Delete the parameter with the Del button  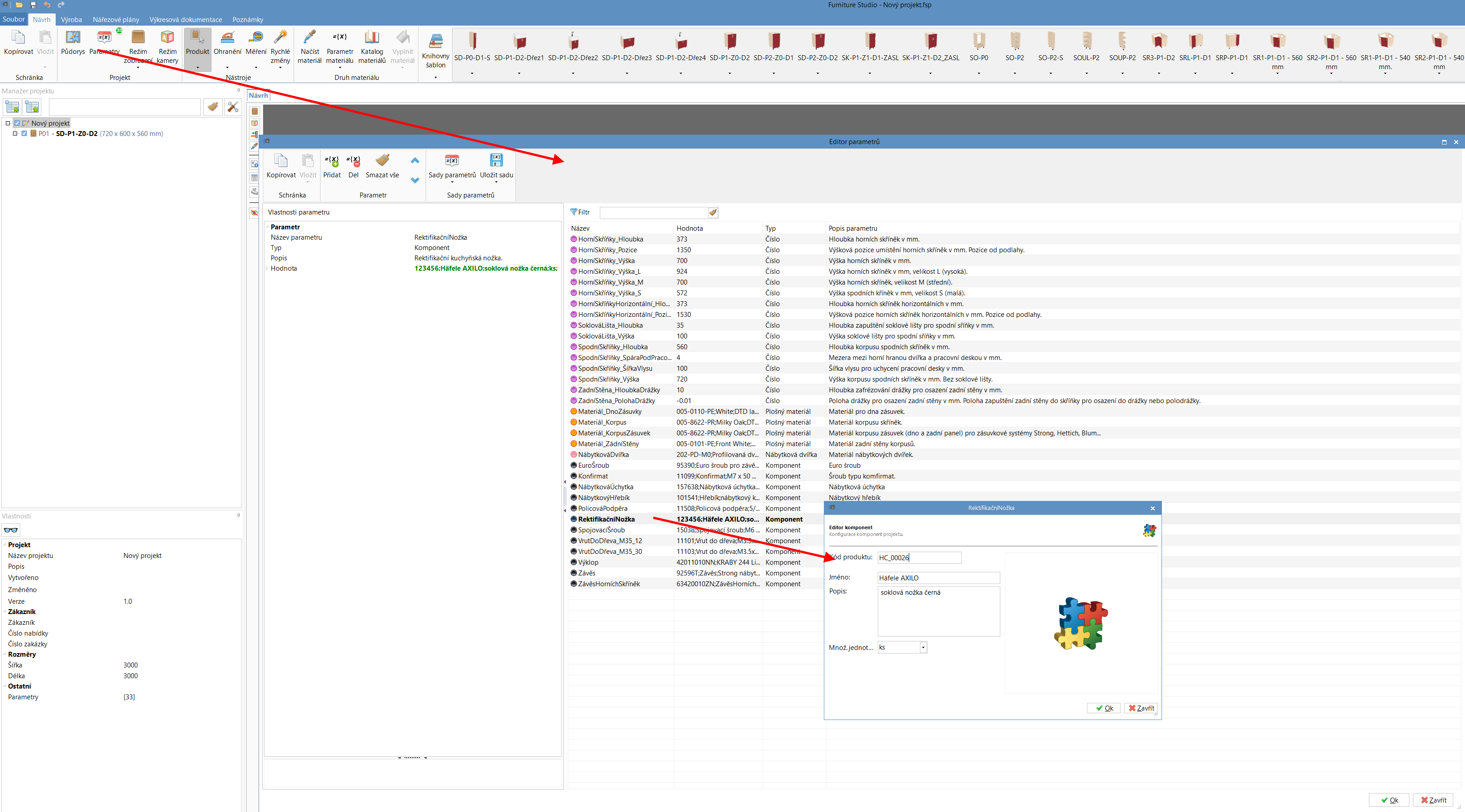pyautogui.click(x=353, y=166)
